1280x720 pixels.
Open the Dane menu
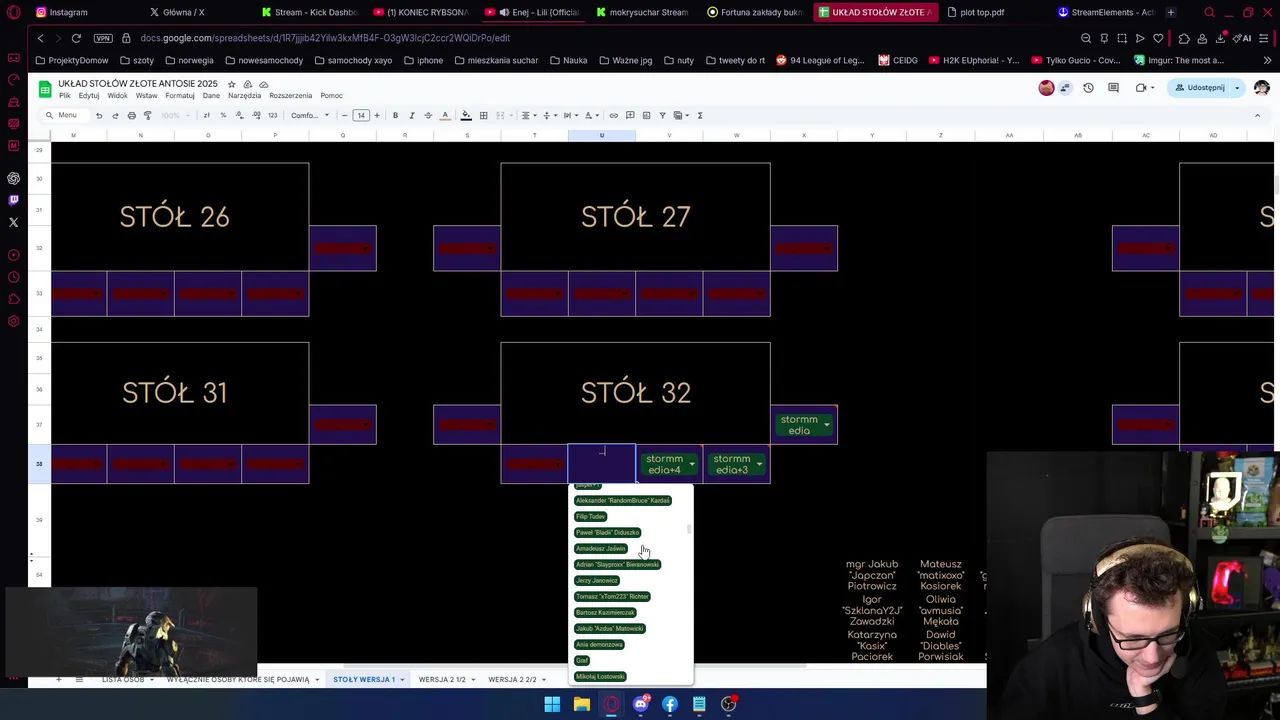[211, 96]
